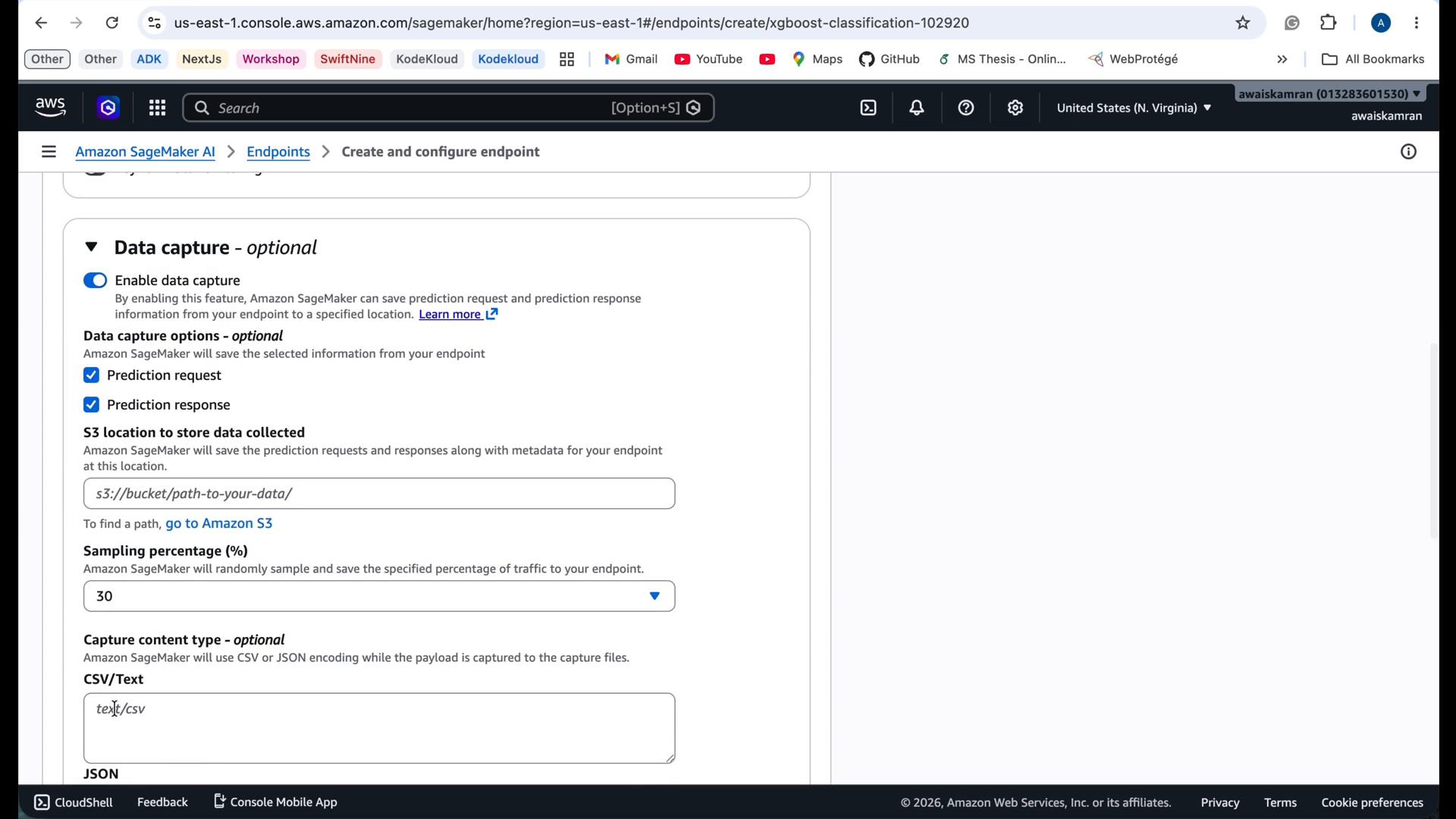This screenshot has width=1456, height=819.
Task: Uncheck the Prediction request checkbox
Action: (x=91, y=375)
